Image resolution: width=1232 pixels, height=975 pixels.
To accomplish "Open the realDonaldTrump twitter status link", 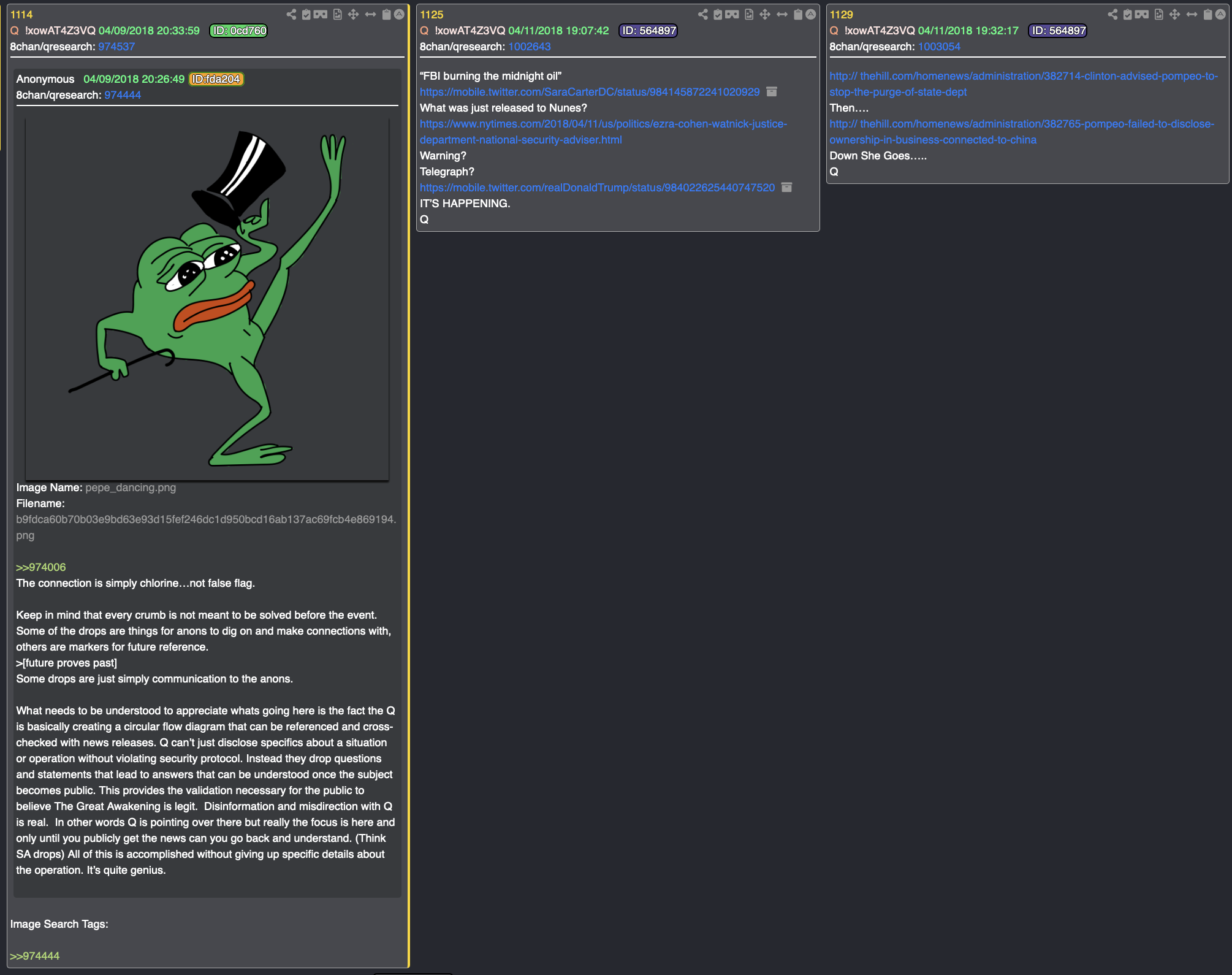I will 597,188.
